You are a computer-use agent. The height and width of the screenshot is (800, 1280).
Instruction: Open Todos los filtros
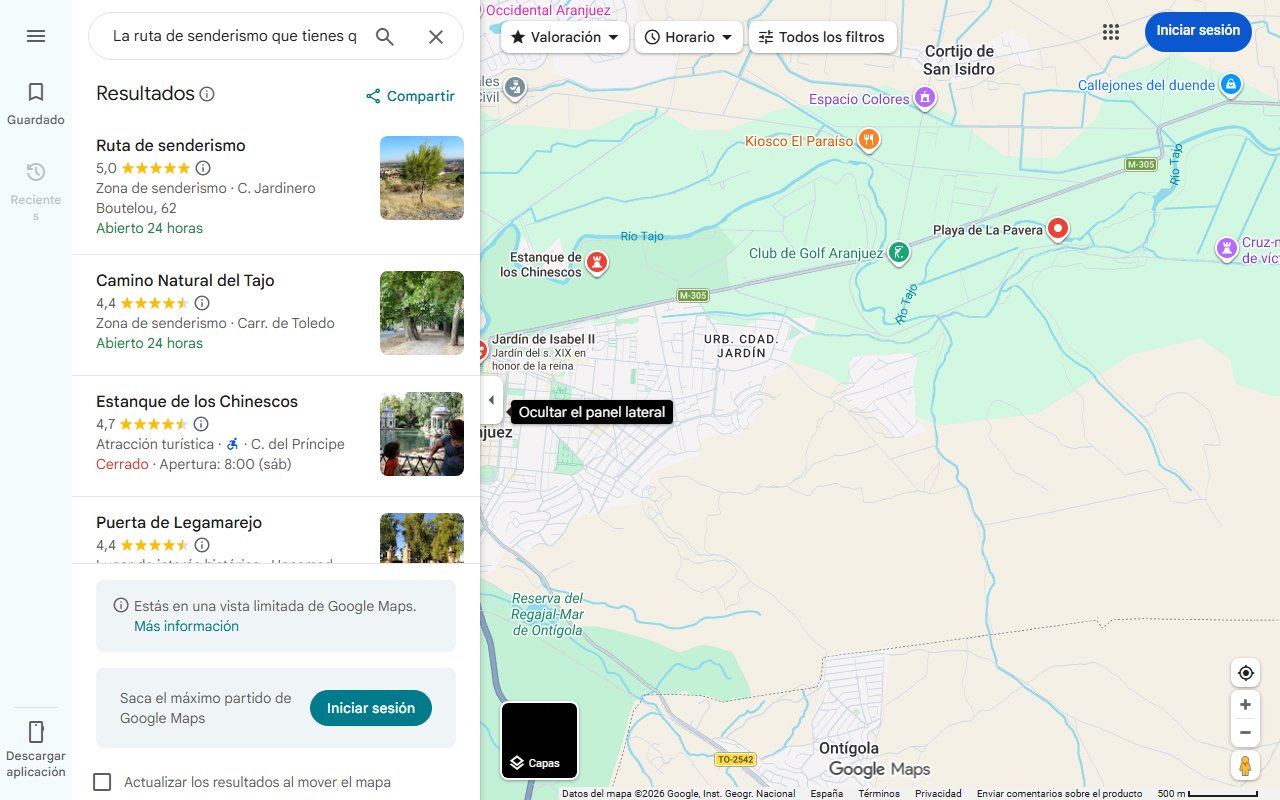(824, 37)
